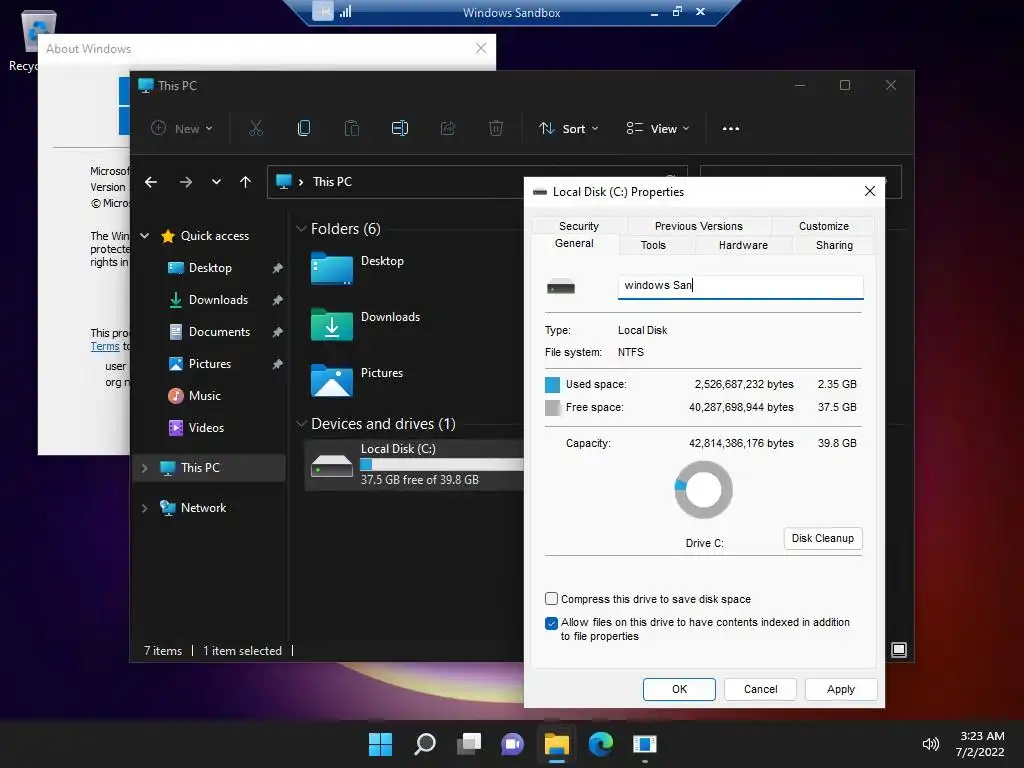Click the clock and date in taskbar
The image size is (1024, 768).
coord(982,744)
